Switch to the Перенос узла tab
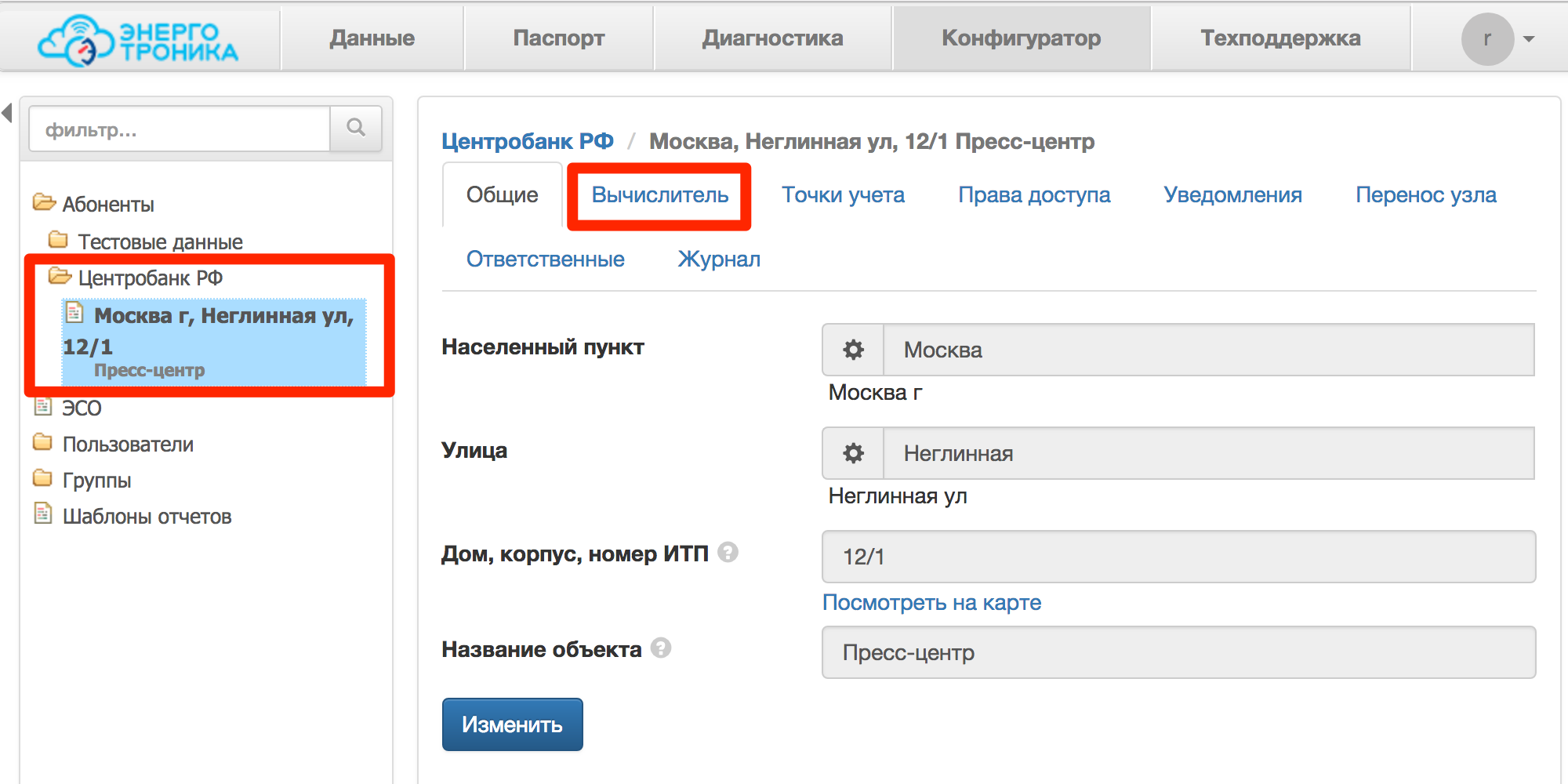 point(1426,194)
